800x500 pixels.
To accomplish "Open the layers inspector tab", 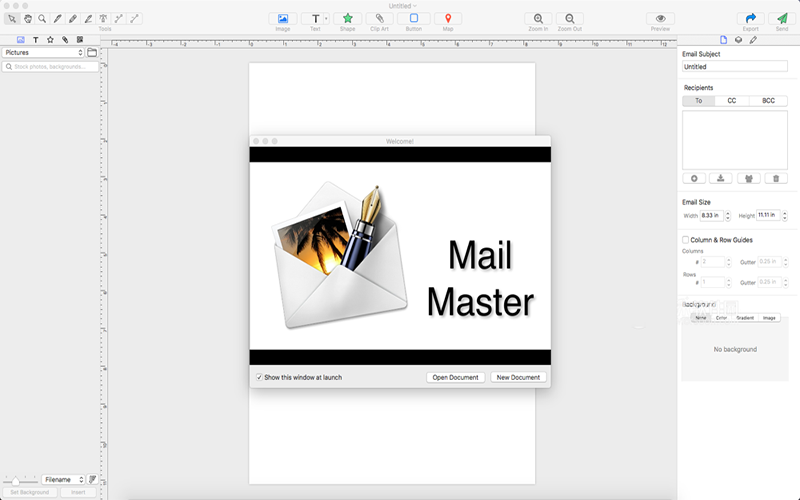I will click(x=738, y=40).
